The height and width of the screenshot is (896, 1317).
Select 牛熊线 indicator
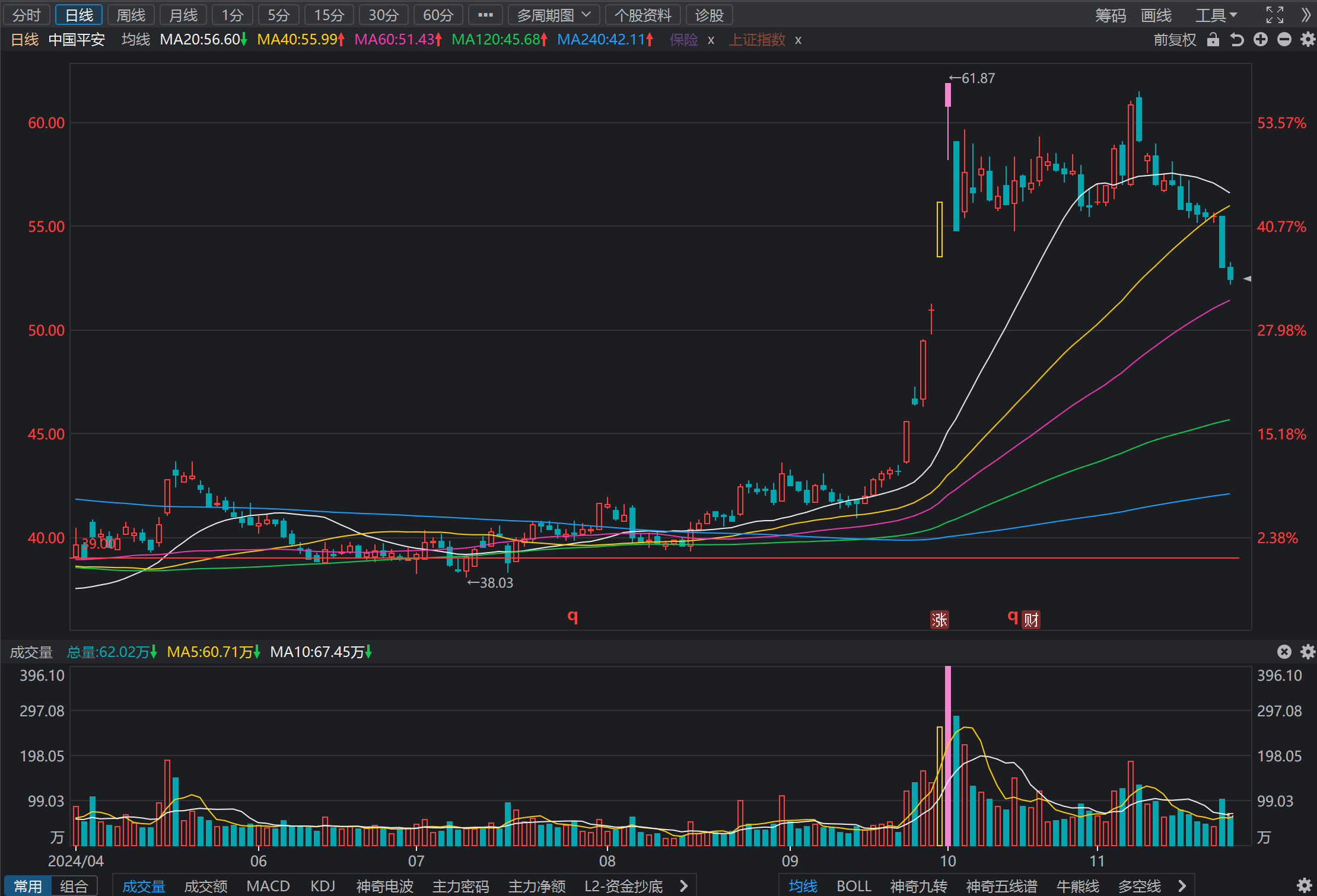coord(1078,886)
